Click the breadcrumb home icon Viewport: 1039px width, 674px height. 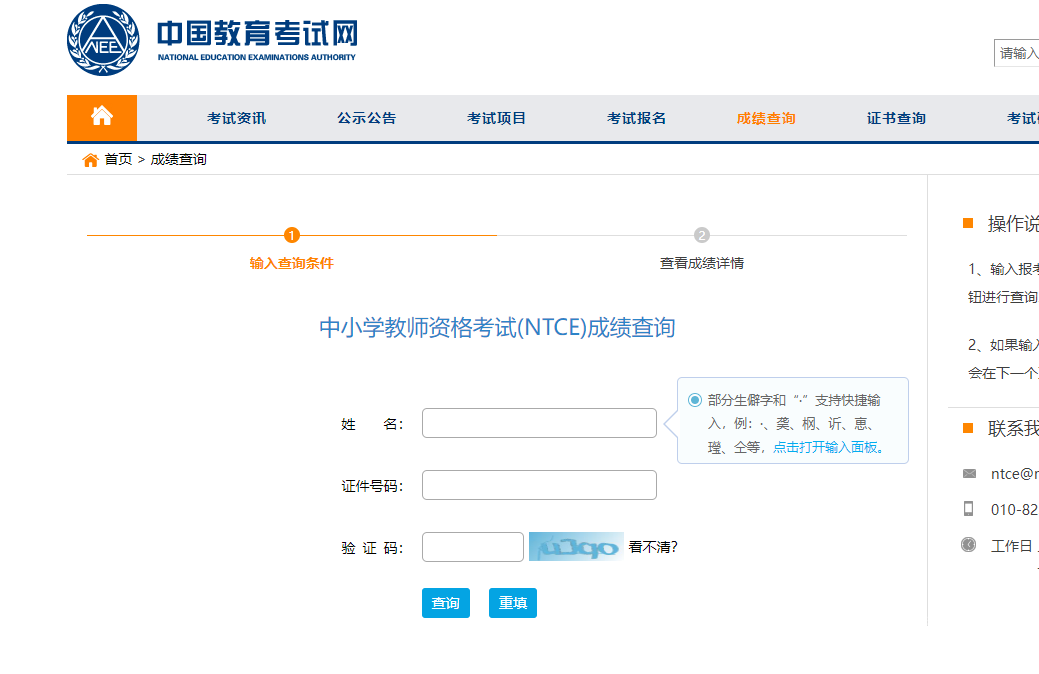[x=90, y=160]
